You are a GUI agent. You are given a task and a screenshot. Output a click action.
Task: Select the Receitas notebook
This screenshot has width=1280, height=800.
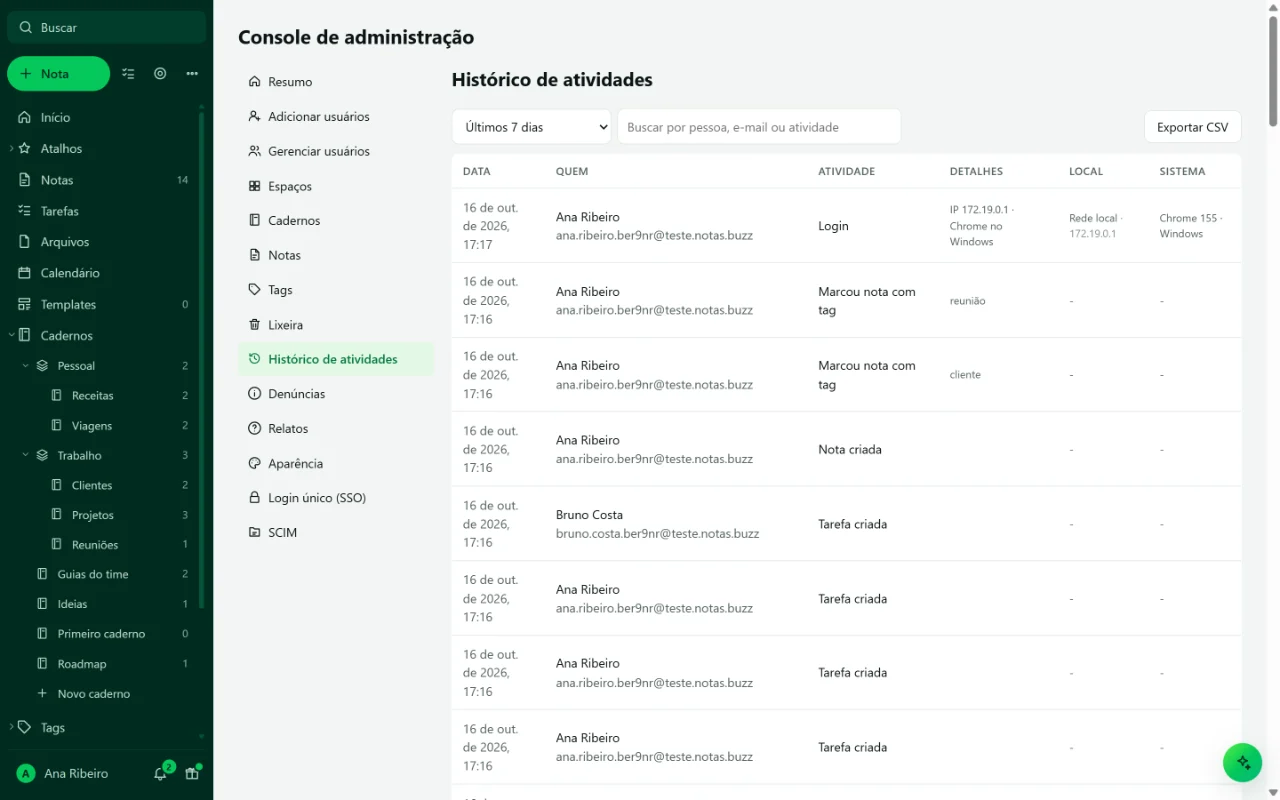(93, 396)
